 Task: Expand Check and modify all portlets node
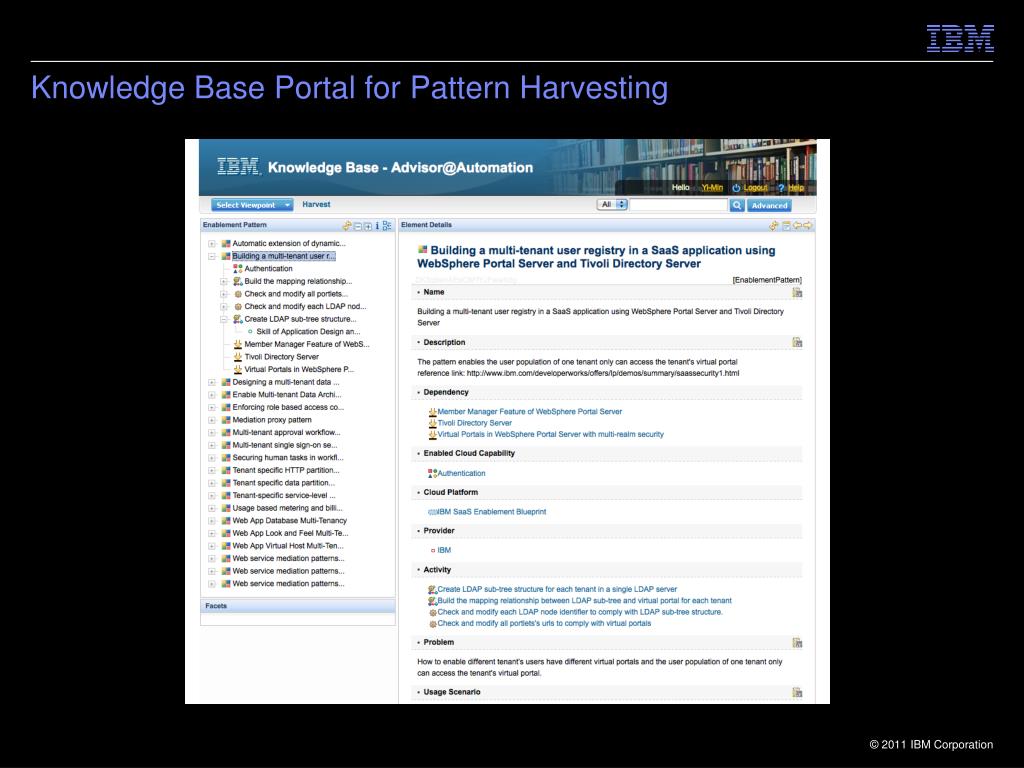tap(224, 294)
